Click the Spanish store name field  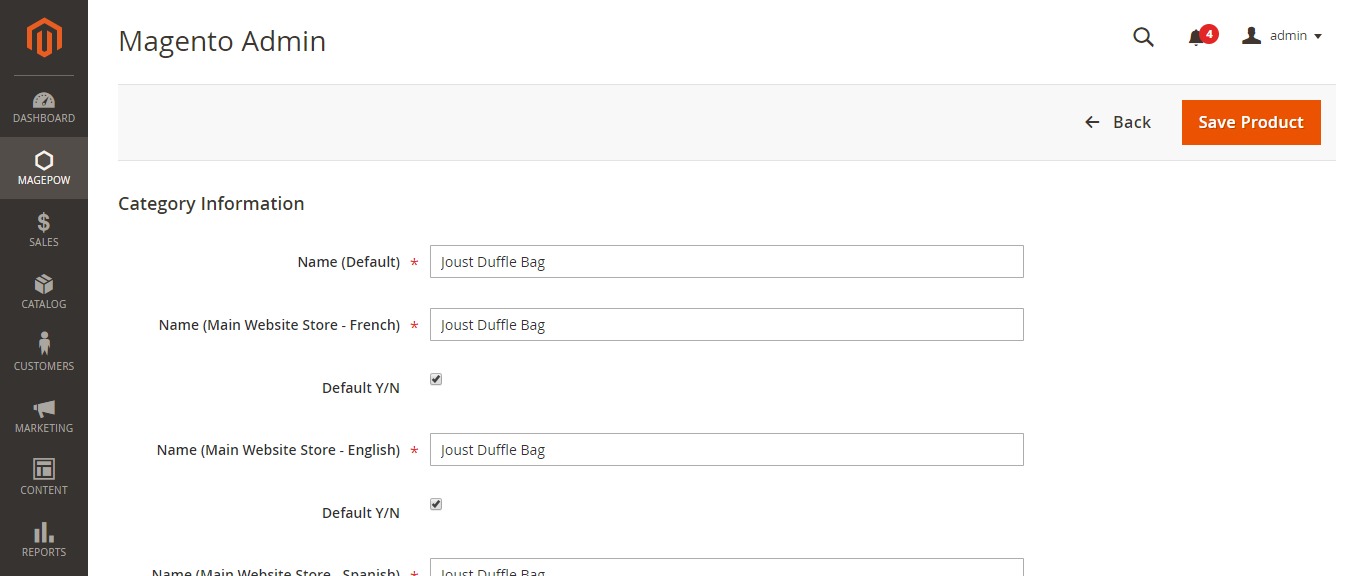pyautogui.click(x=726, y=568)
